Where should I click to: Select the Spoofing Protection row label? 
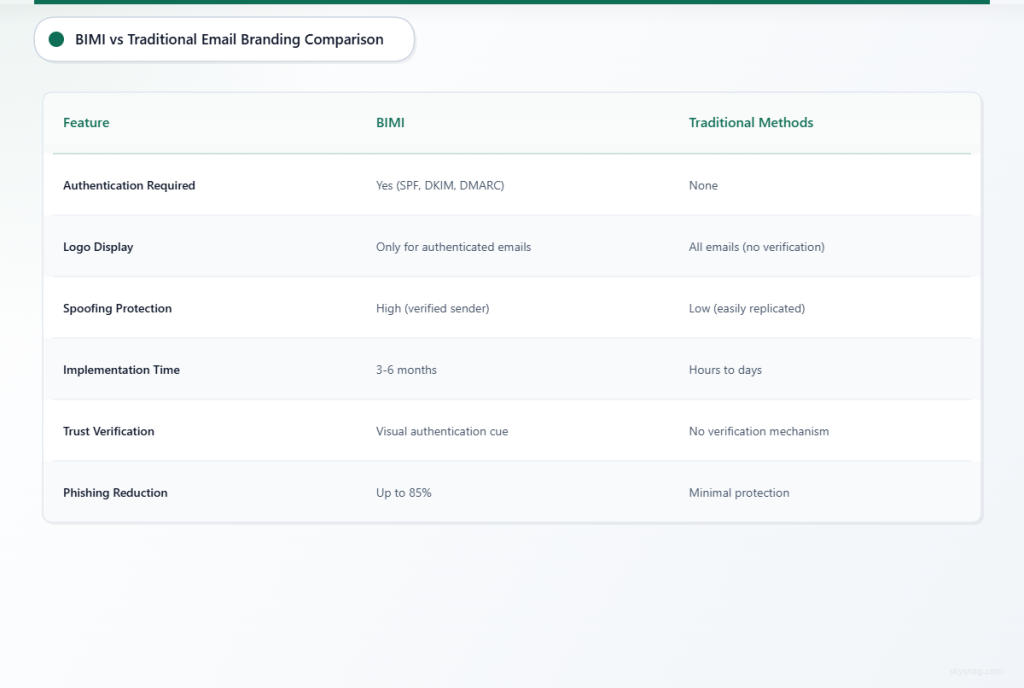click(117, 308)
